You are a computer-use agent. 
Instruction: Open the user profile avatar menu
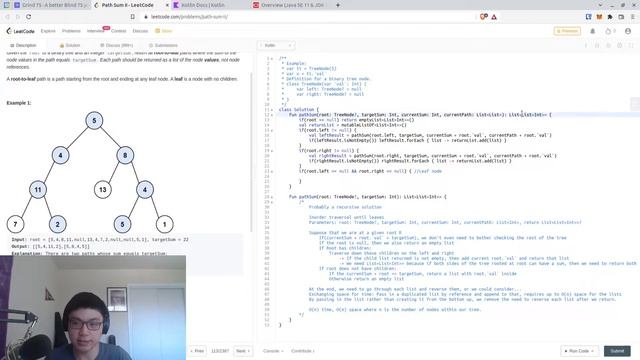pyautogui.click(x=628, y=31)
